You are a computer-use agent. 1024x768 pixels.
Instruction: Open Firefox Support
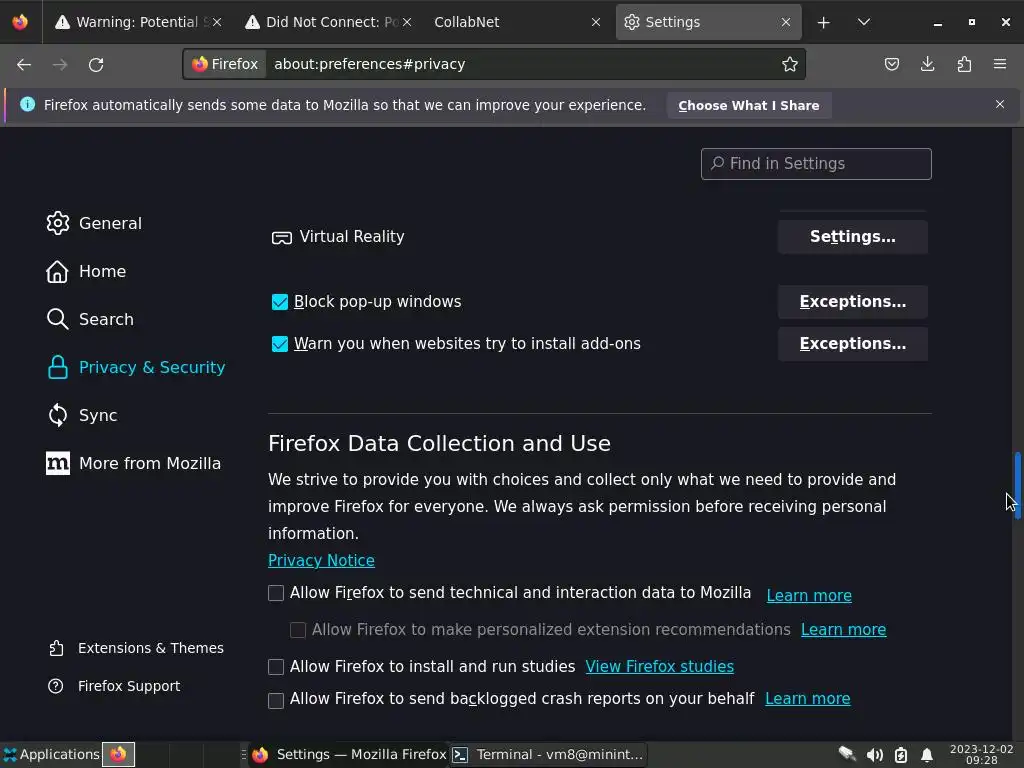pyautogui.click(x=114, y=686)
